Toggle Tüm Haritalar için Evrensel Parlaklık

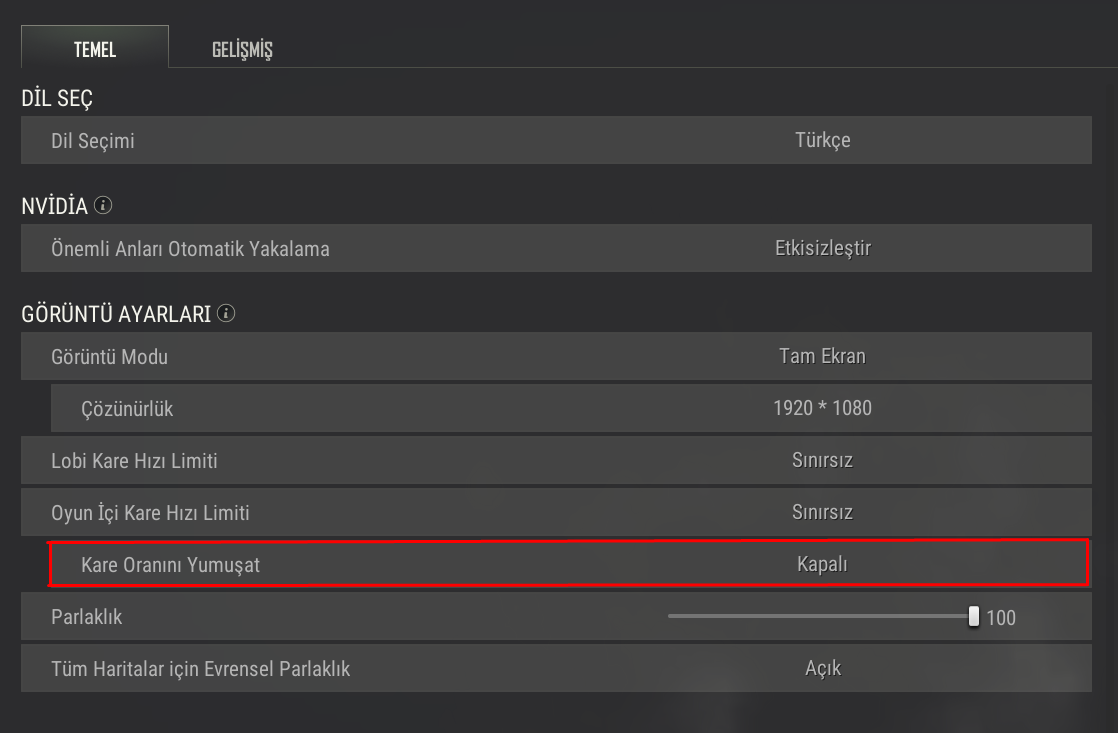click(x=822, y=669)
